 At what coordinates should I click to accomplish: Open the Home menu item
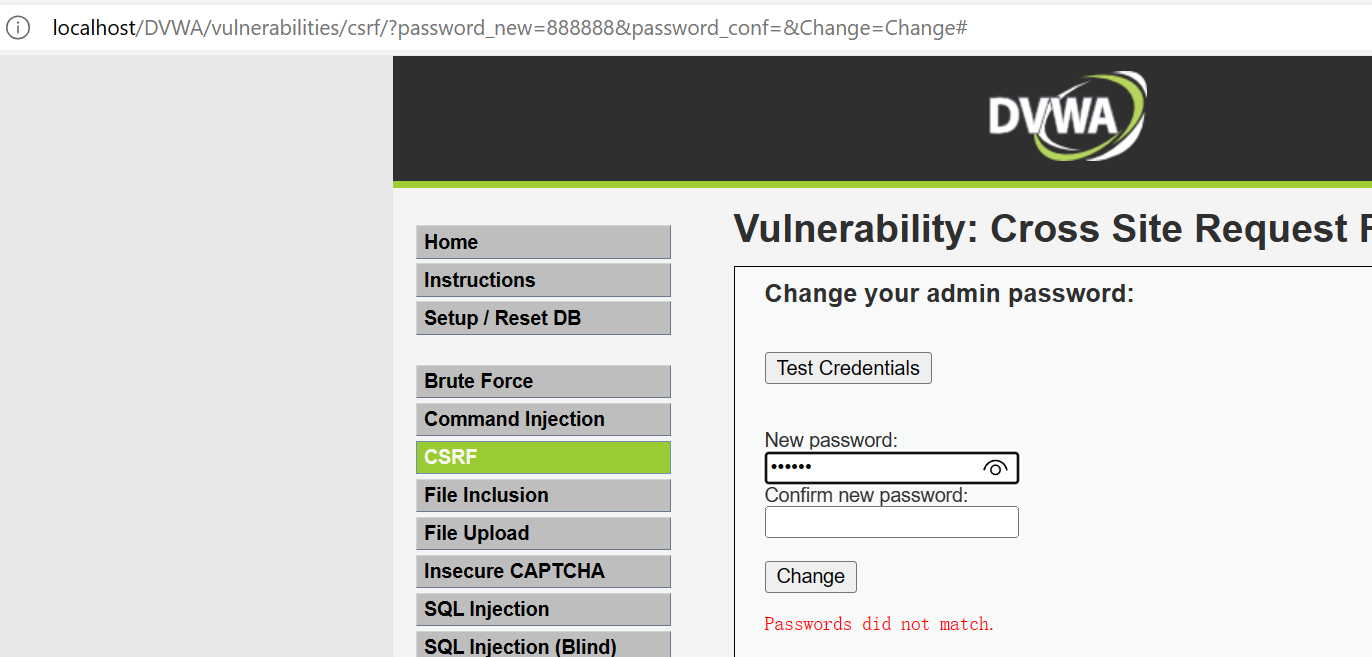pyautogui.click(x=543, y=242)
